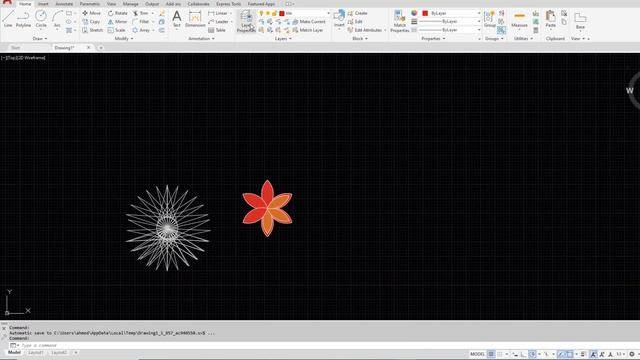The width and height of the screenshot is (640, 360).
Task: Toggle snap mode in status bar
Action: 500,354
